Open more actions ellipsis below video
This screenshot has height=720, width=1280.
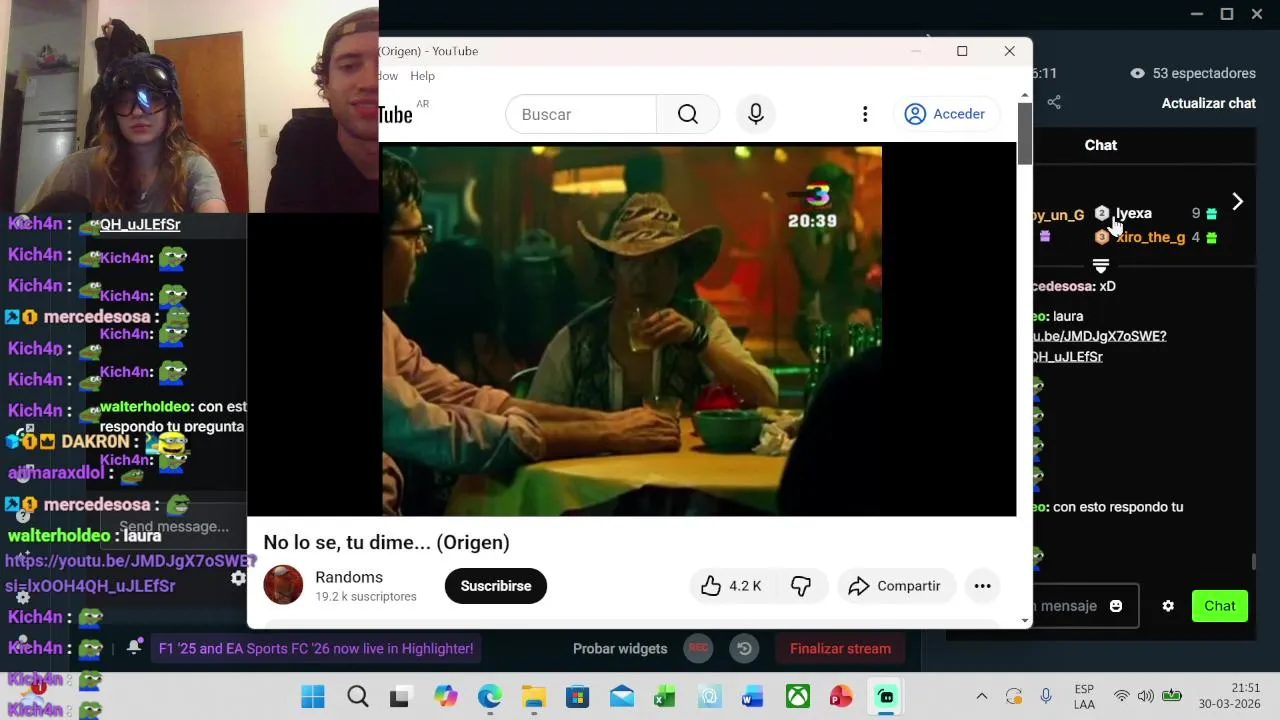click(x=982, y=586)
